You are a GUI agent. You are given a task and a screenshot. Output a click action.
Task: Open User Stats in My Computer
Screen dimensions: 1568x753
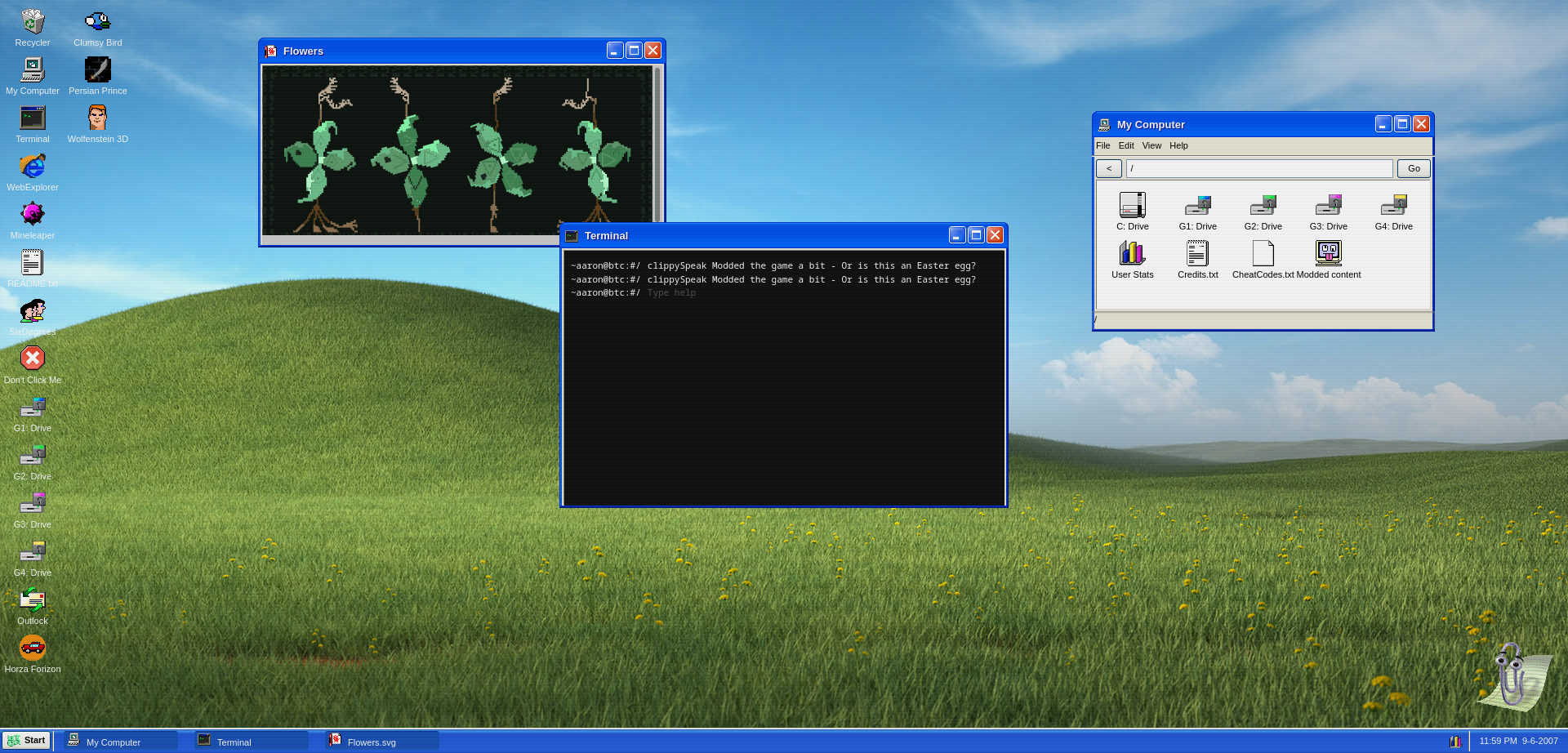[x=1133, y=260]
